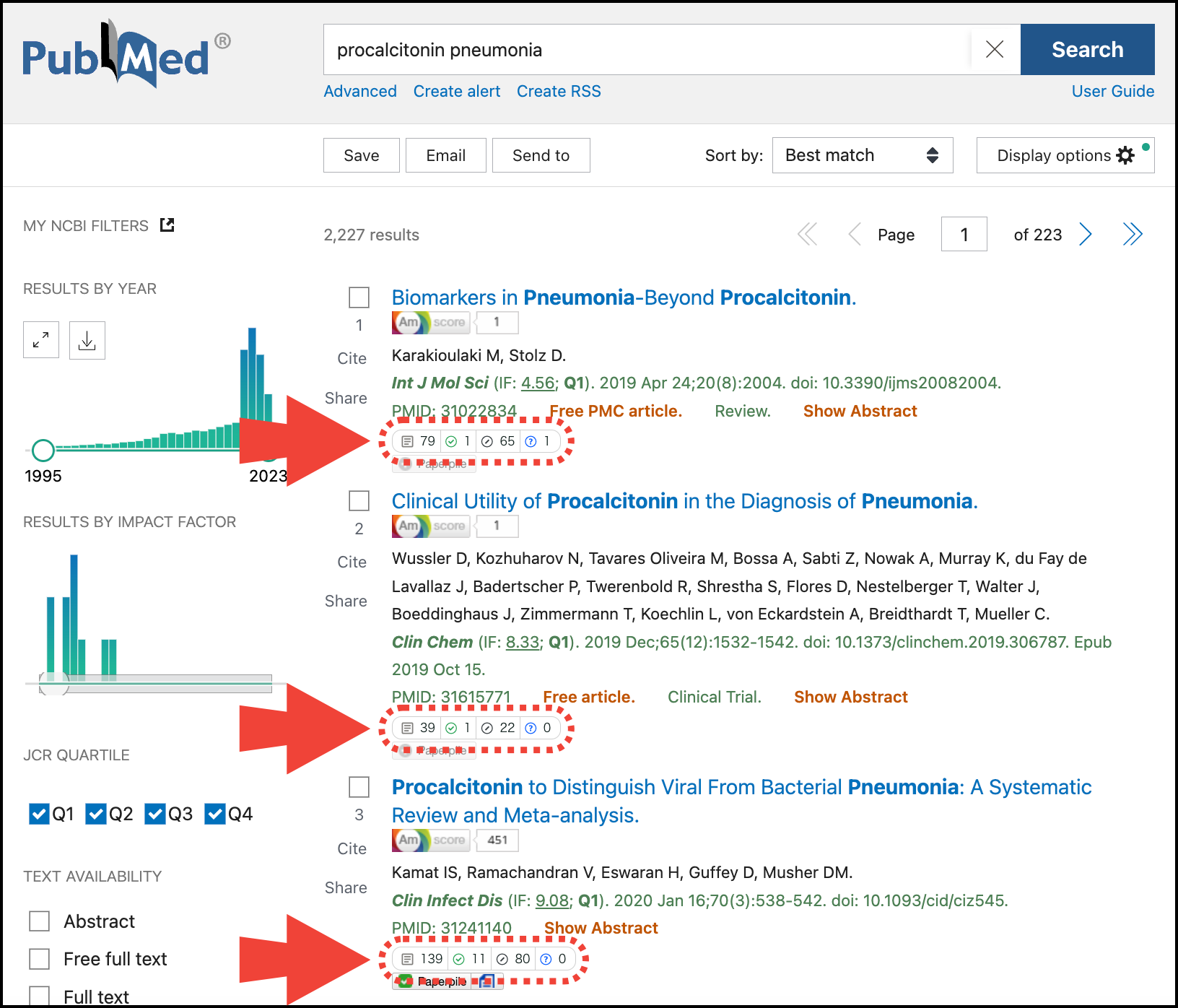
Task: Click the Display options gear icon
Action: click(x=1125, y=155)
